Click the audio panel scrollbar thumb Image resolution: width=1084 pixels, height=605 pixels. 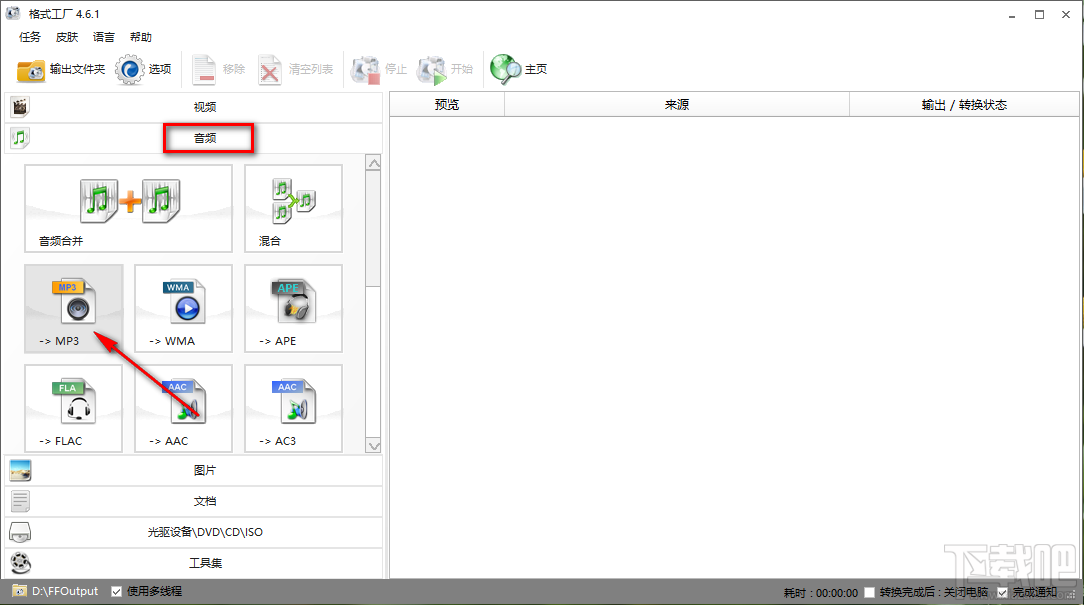point(374,229)
